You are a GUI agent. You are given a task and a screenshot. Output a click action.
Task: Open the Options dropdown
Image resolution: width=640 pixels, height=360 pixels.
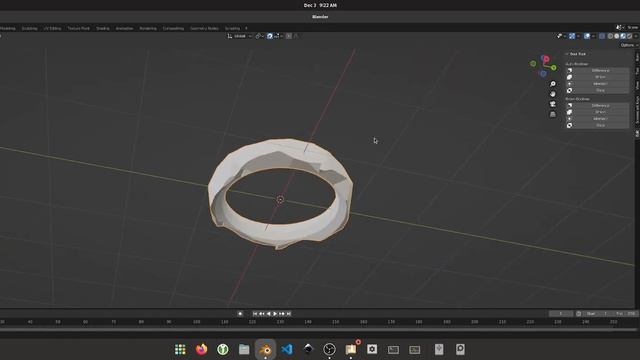point(629,45)
